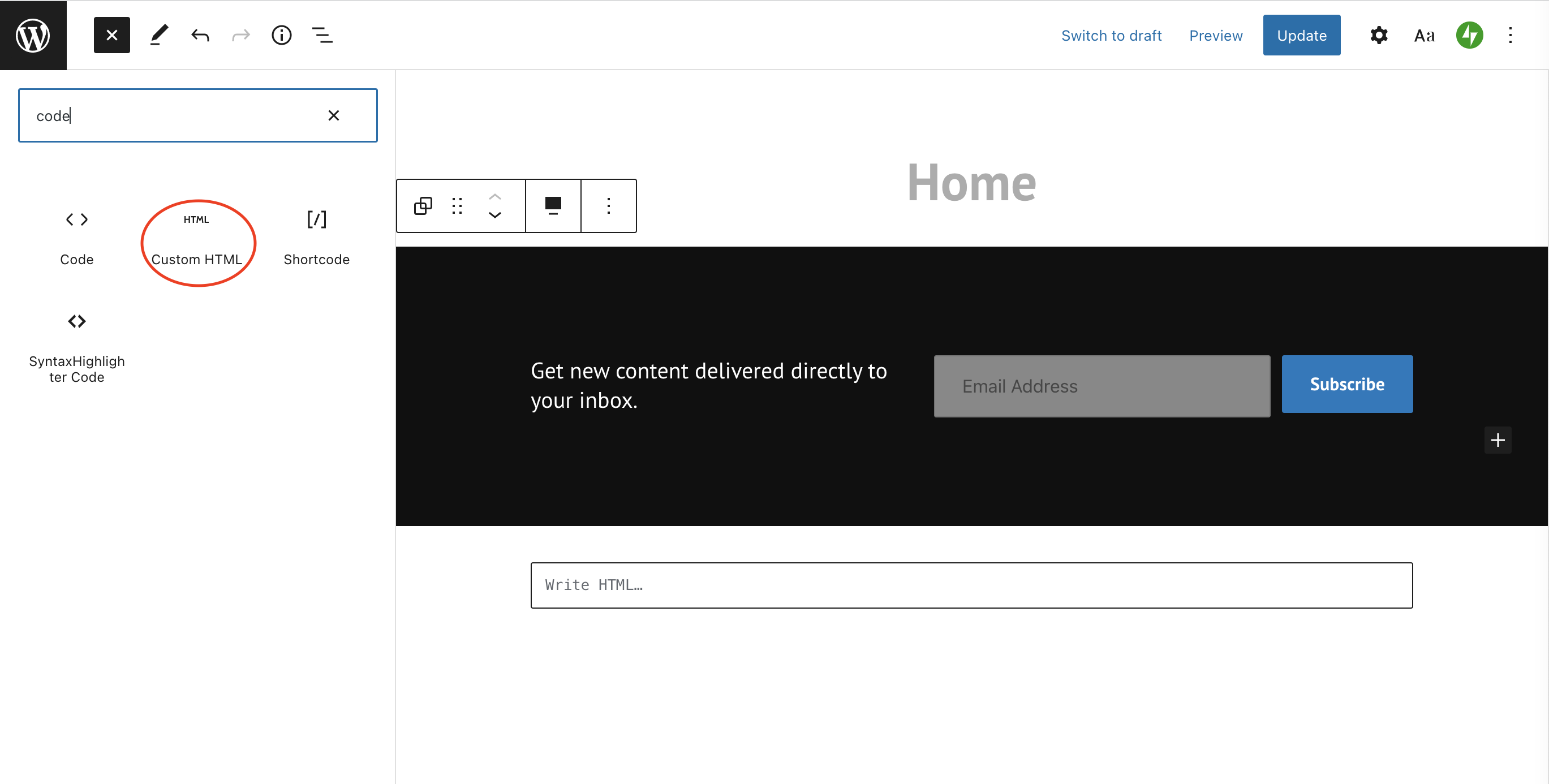
Task: Clear the block search field
Action: tap(334, 115)
